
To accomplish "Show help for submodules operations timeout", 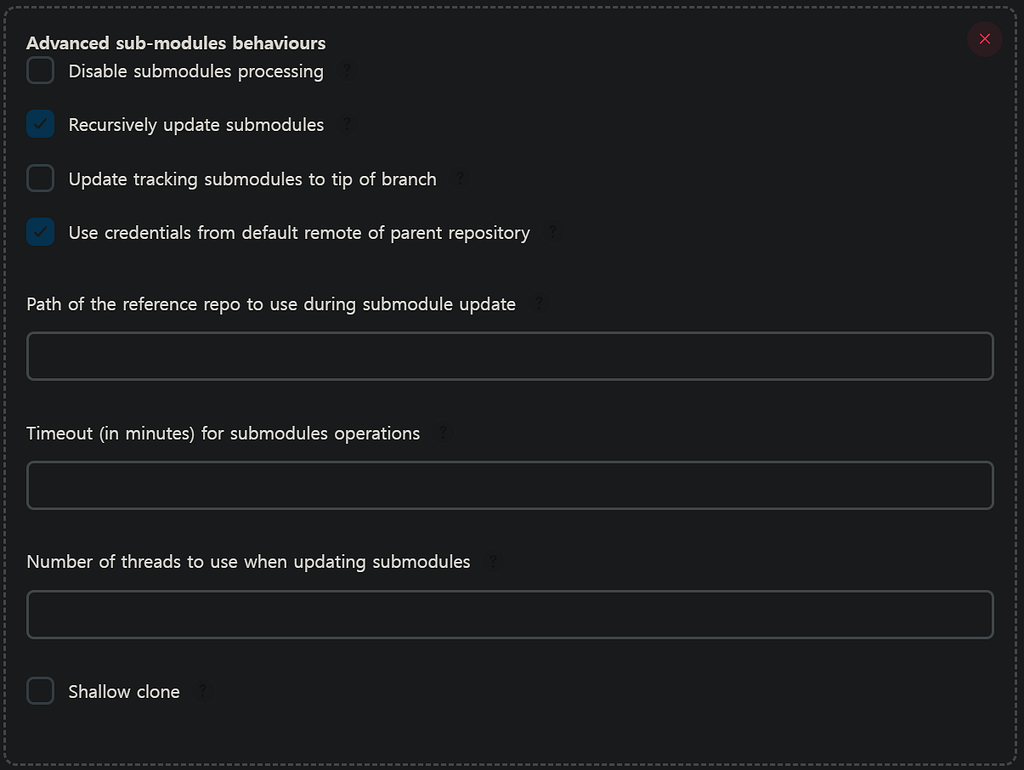I will point(443,433).
